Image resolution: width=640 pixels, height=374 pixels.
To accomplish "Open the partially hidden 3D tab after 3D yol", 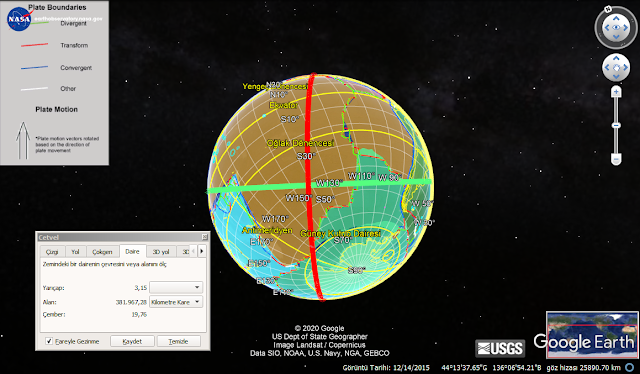I will pyautogui.click(x=185, y=252).
